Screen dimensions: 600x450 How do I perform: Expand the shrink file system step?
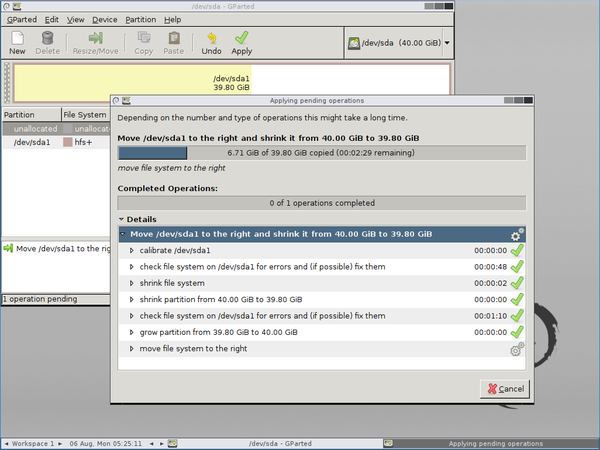click(132, 283)
